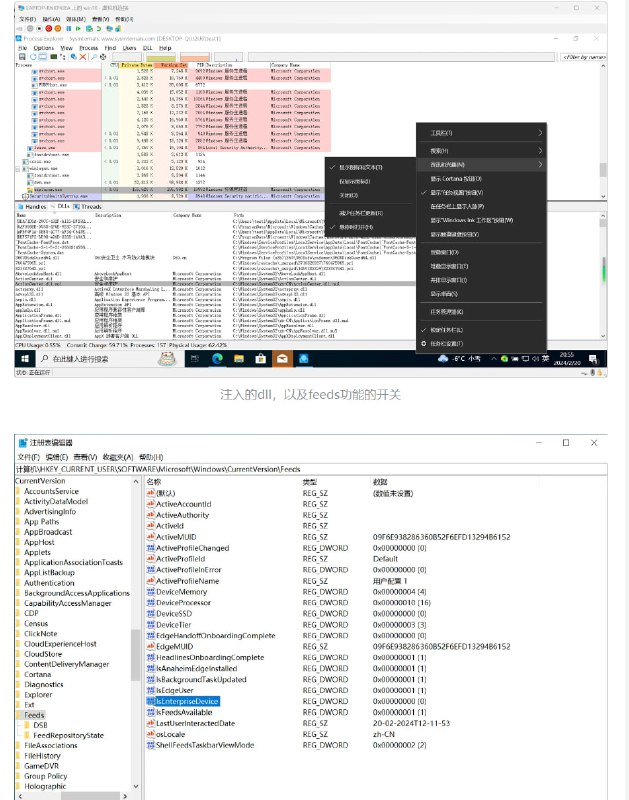
Task: Click the Task View icon on taskbar
Action: click(x=194, y=359)
